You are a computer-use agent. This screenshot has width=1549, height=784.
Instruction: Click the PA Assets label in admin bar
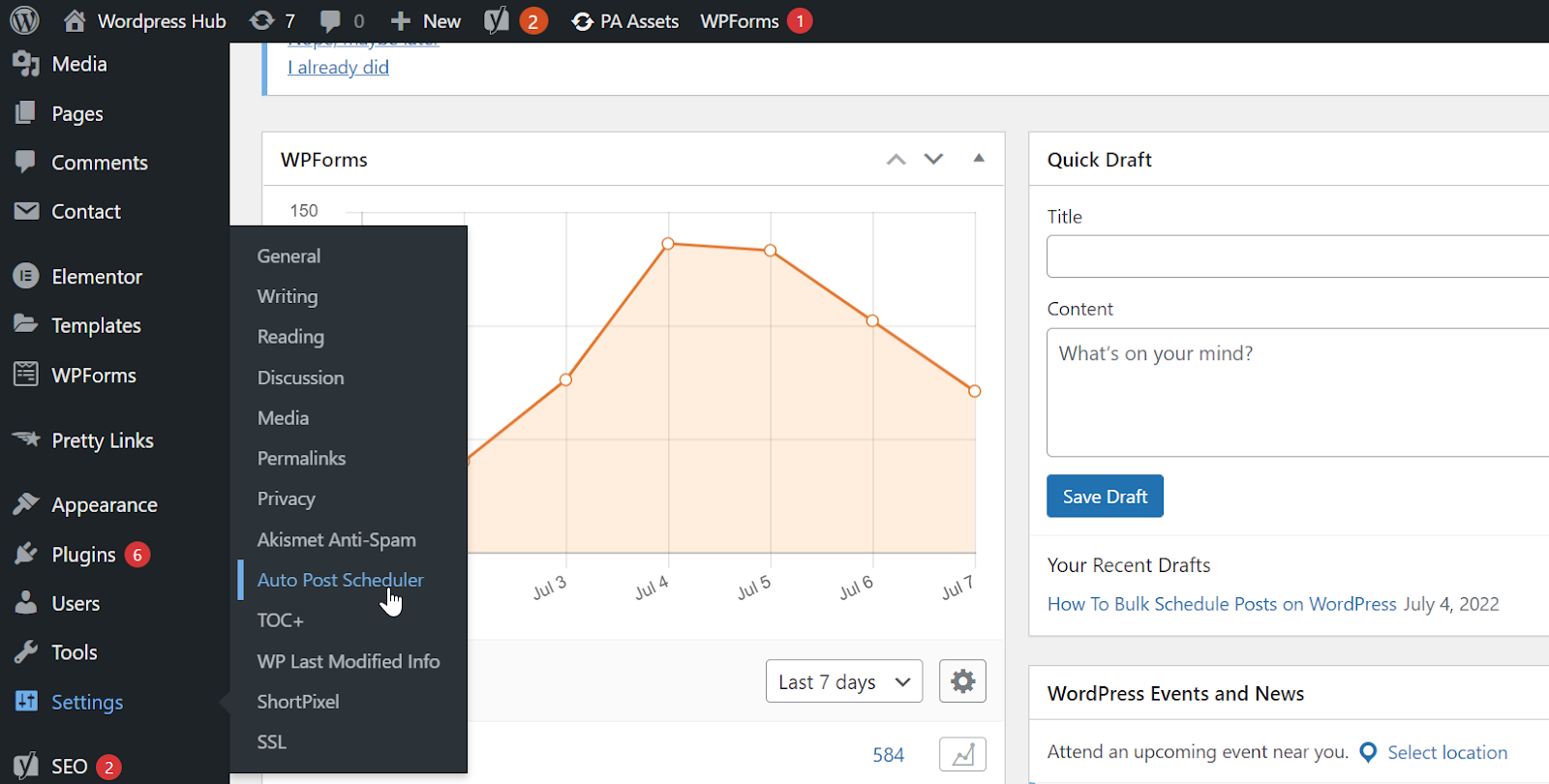(639, 21)
